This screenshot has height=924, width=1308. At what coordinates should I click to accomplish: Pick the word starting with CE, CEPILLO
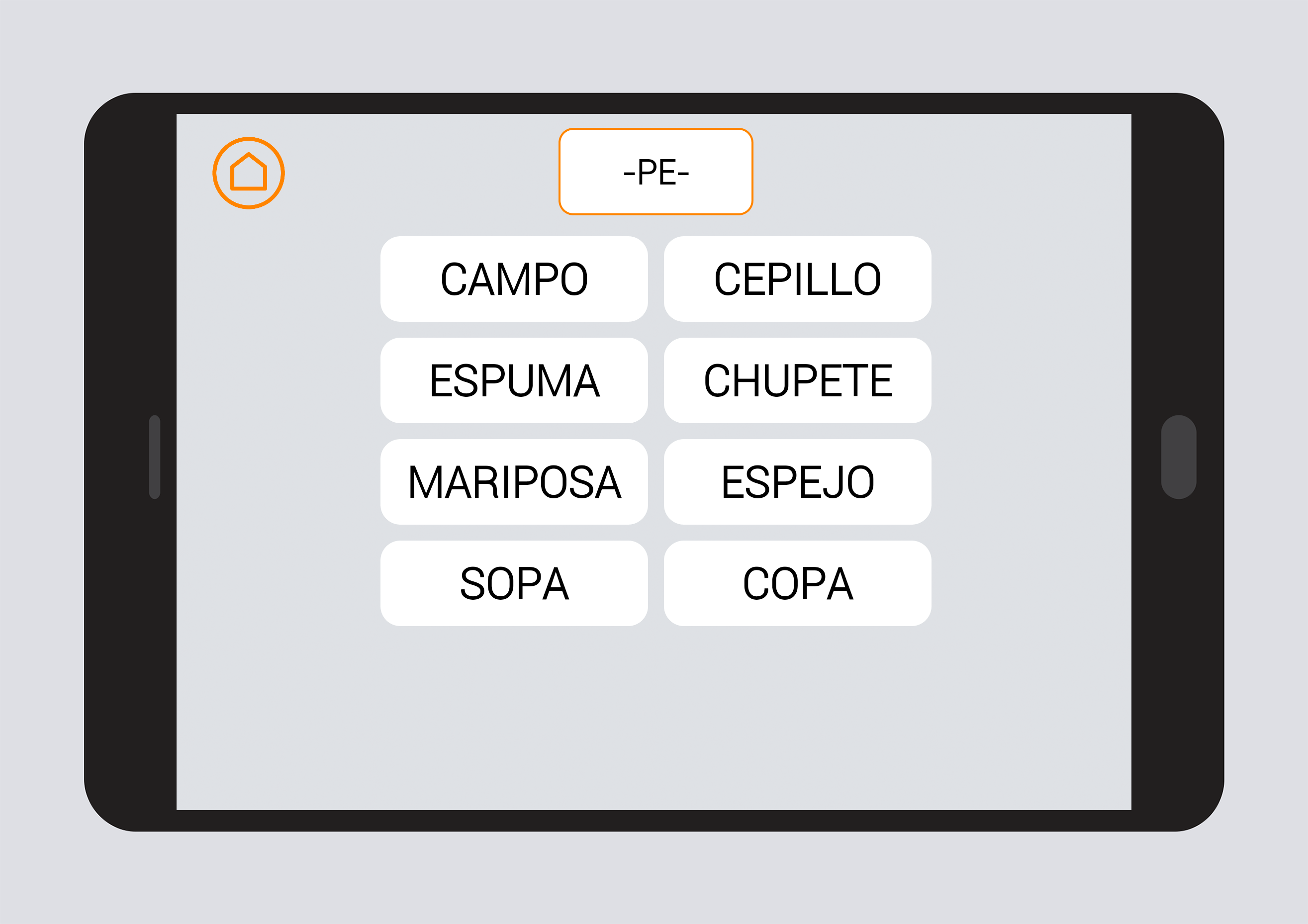pos(797,279)
